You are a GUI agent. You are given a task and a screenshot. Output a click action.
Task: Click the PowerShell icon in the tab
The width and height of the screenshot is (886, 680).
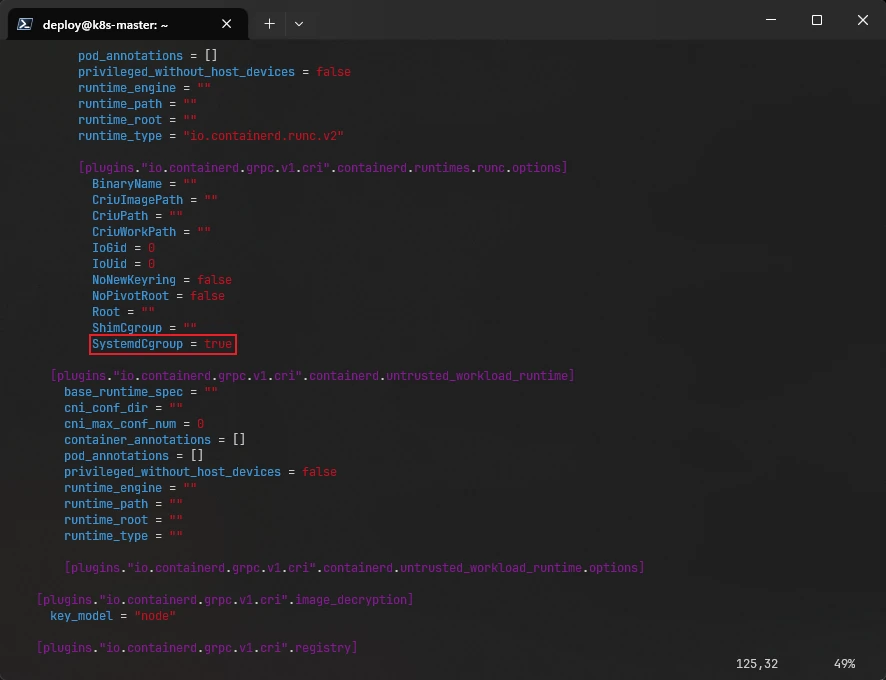[25, 24]
